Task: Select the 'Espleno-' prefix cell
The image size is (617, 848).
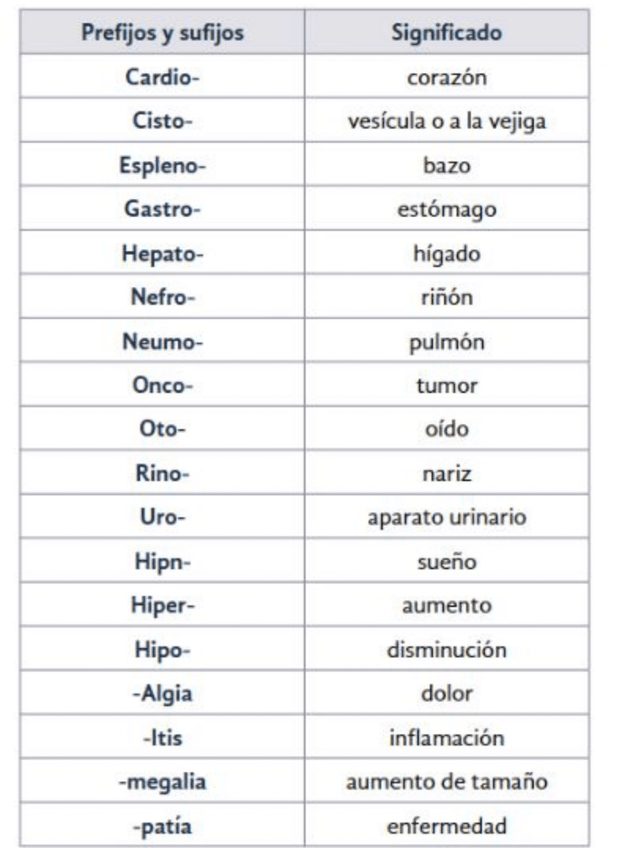Action: [x=162, y=165]
